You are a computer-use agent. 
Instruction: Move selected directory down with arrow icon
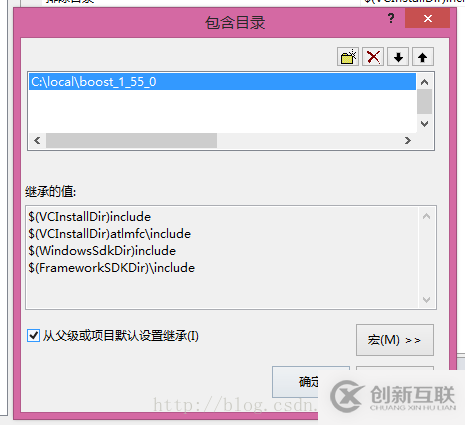tap(398, 57)
